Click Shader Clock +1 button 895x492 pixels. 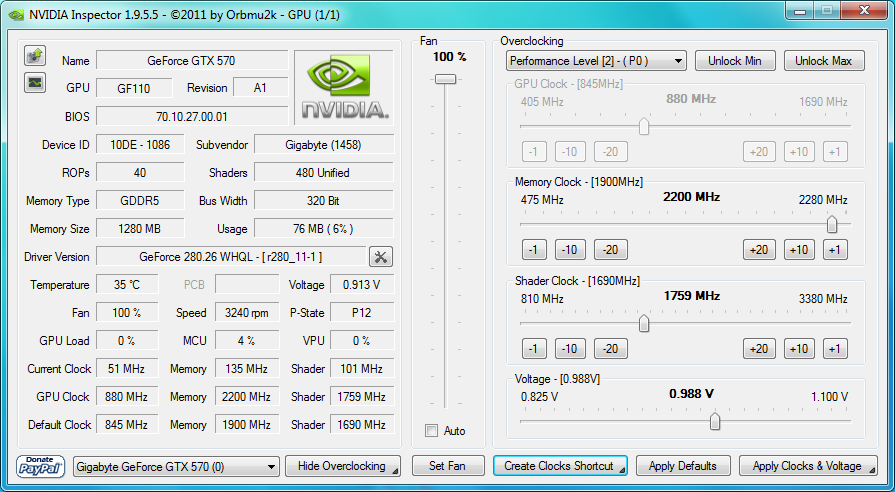pyautogui.click(x=835, y=349)
